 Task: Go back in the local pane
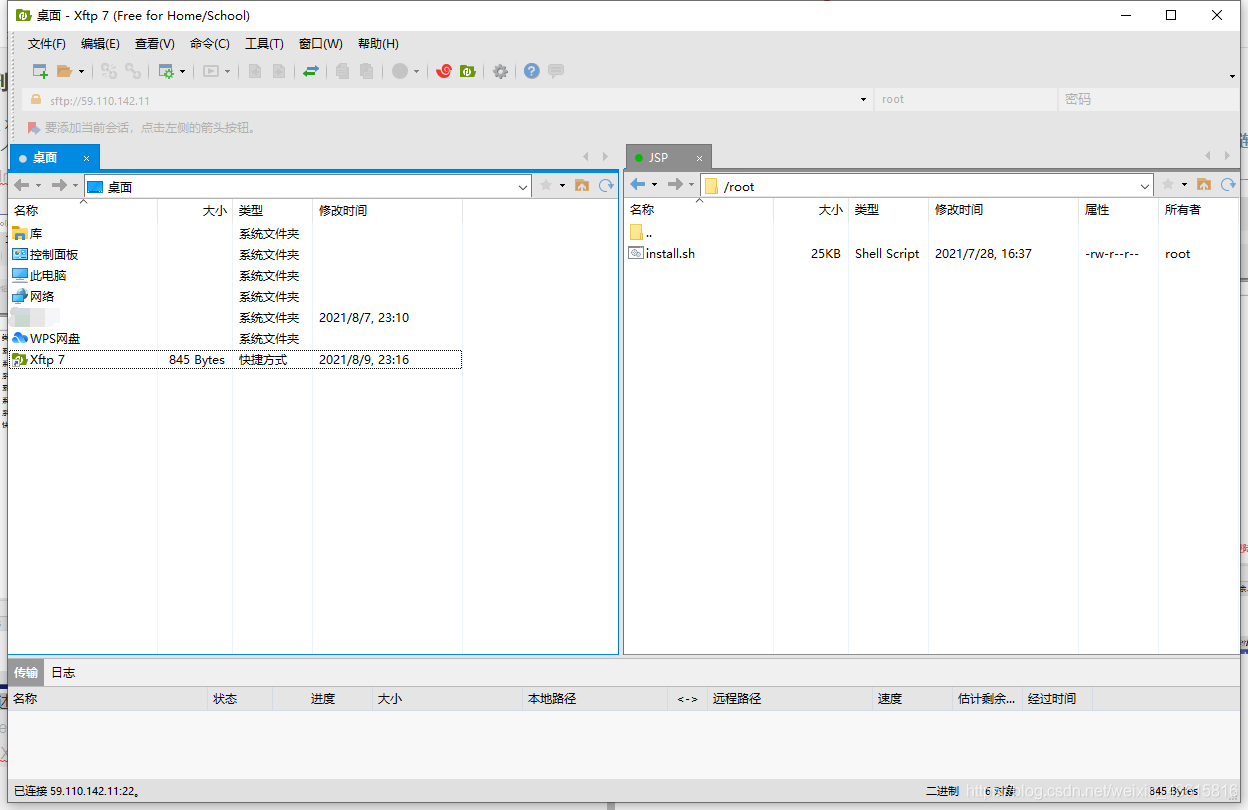tap(21, 185)
